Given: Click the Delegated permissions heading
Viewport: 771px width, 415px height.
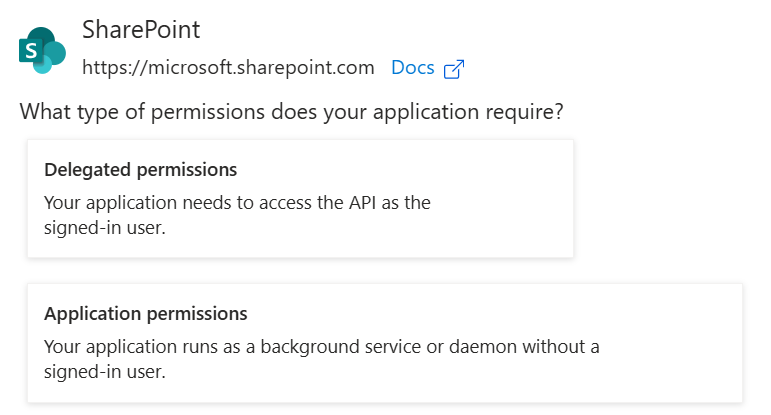Looking at the screenshot, I should click(141, 170).
